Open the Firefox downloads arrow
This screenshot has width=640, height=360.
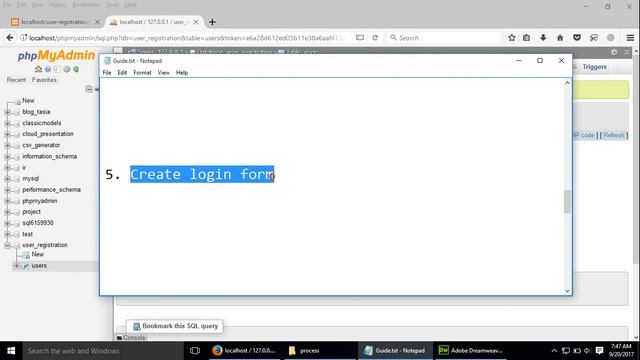click(543, 38)
